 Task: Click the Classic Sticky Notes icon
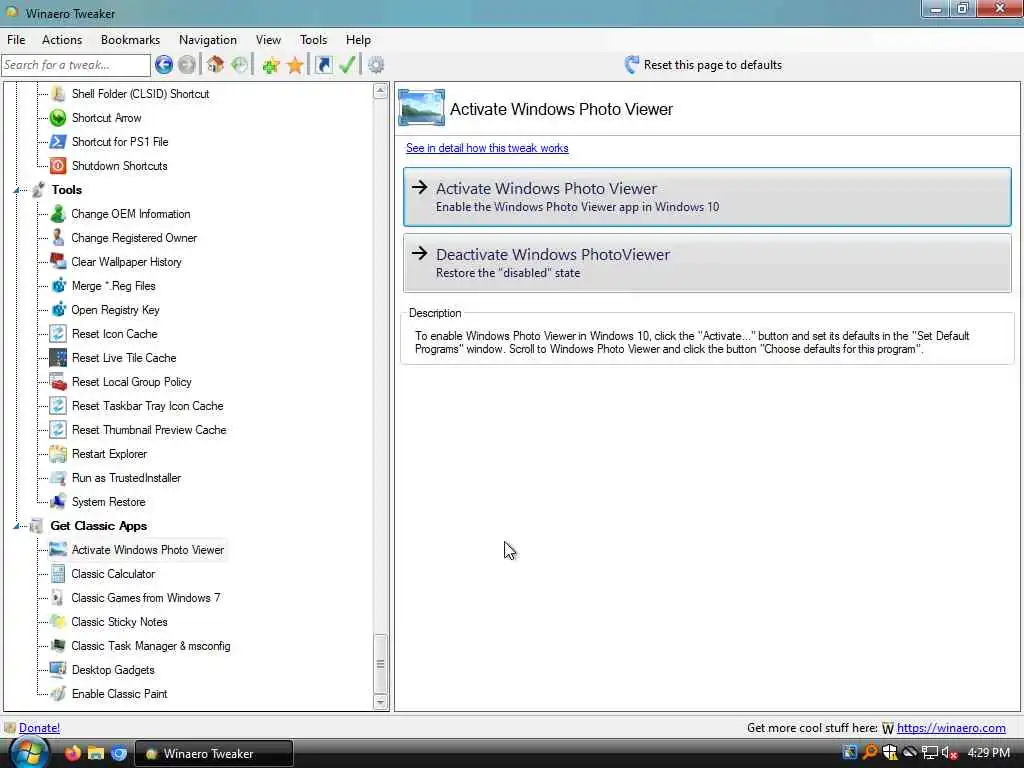pos(58,622)
